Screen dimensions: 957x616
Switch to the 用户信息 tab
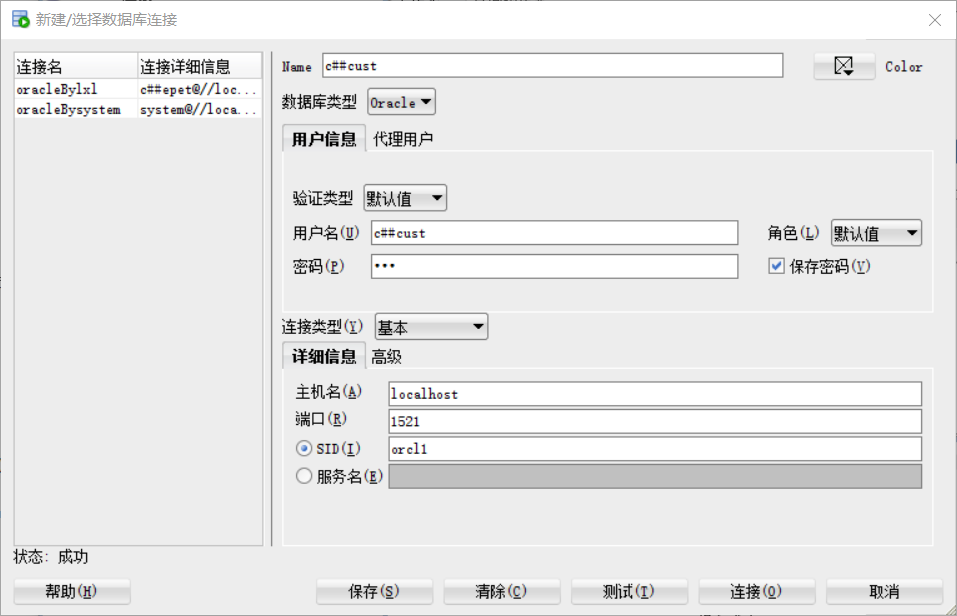[x=324, y=139]
